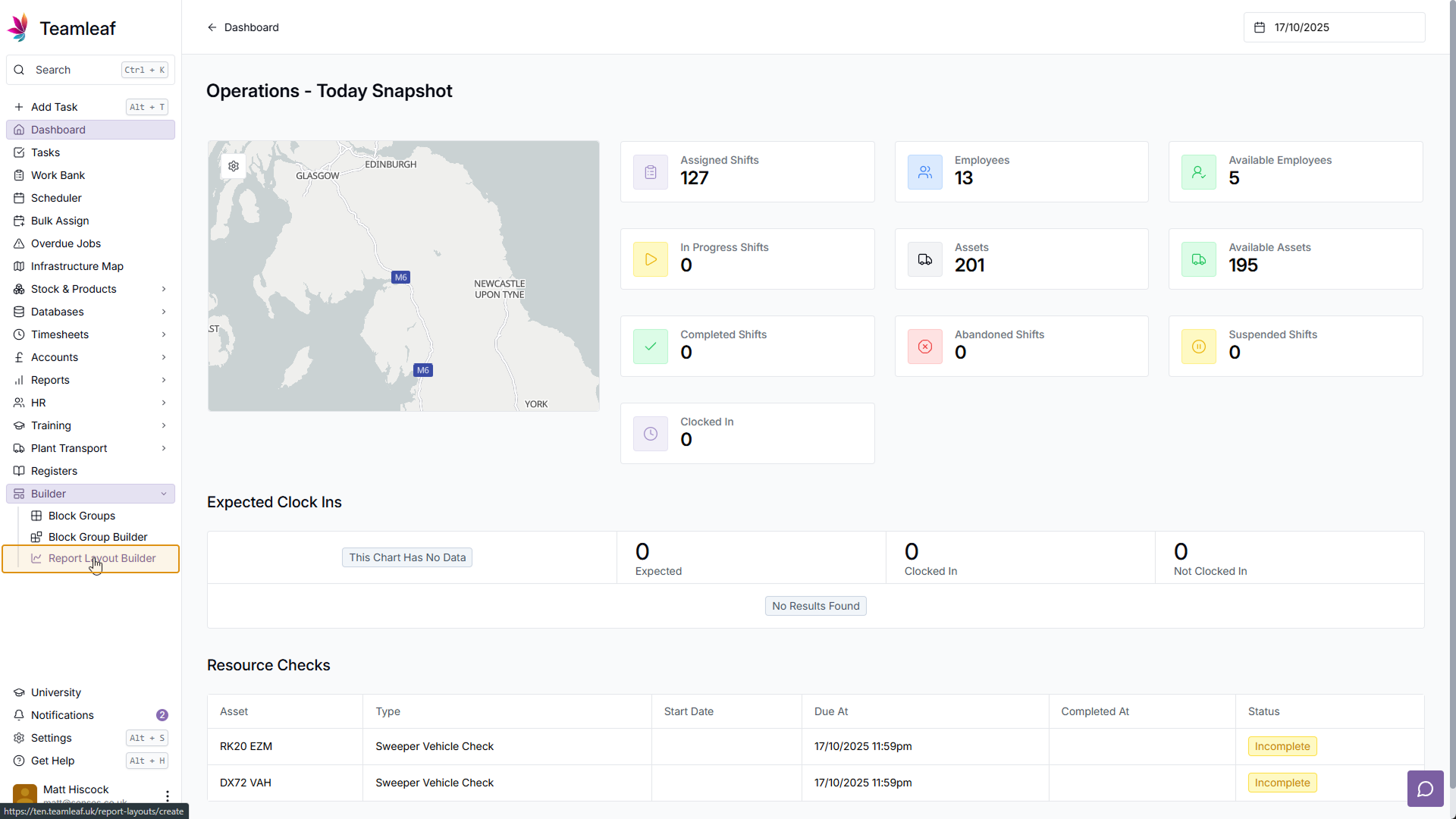Click the back arrow beside Dashboard

point(212,27)
